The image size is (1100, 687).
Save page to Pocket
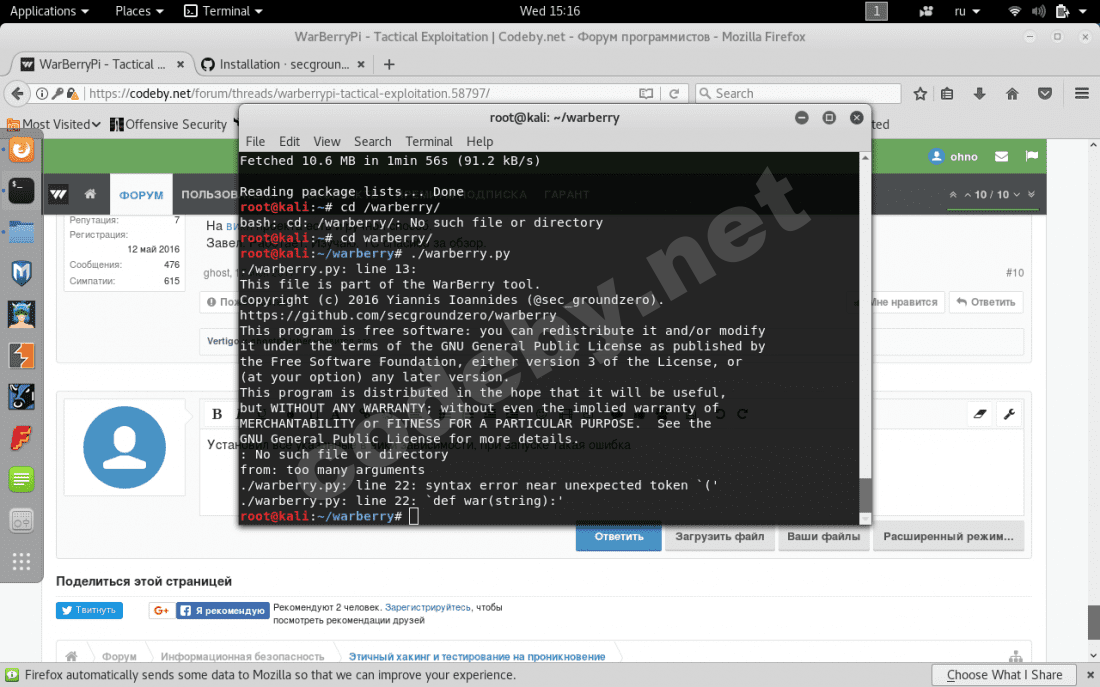point(1045,93)
